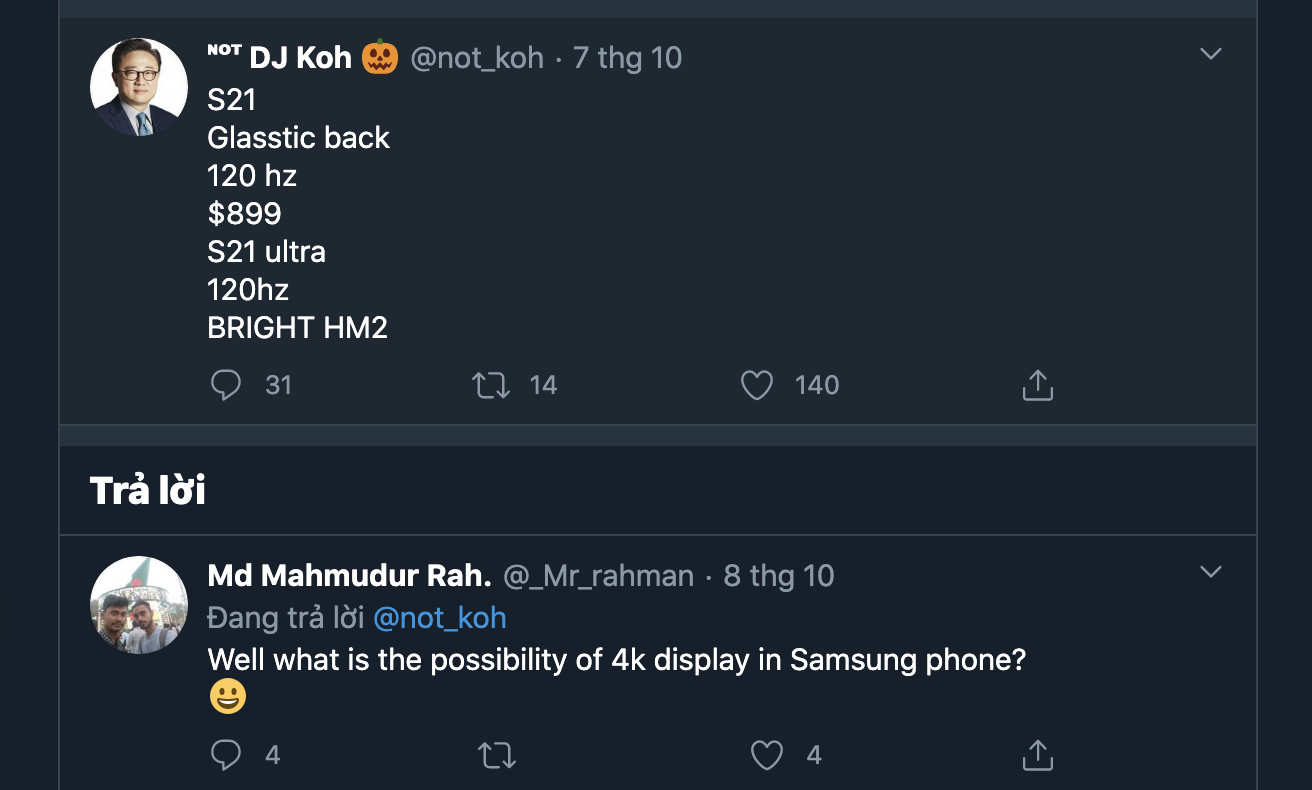Retweet Md Mahmudur's 4k display tweet
Viewport: 1312px width, 790px height.
pyautogui.click(x=497, y=755)
